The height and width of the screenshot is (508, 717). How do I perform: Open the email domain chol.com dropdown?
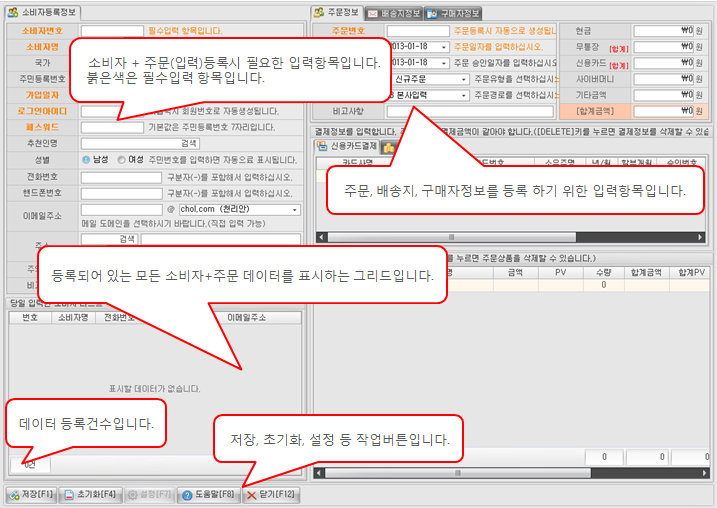coord(295,209)
